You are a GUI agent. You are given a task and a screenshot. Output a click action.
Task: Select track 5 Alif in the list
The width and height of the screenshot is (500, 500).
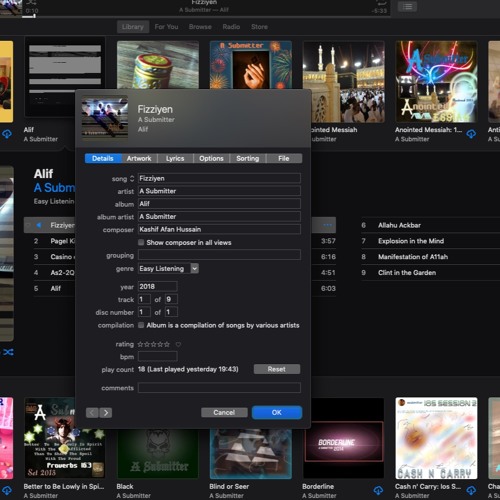pos(54,288)
